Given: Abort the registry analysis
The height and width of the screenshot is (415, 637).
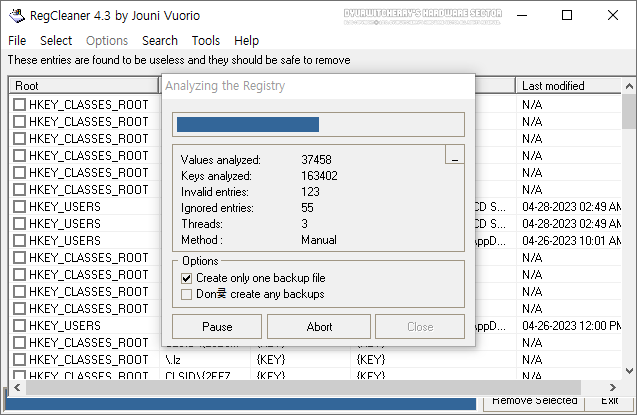Looking at the screenshot, I should click(319, 326).
